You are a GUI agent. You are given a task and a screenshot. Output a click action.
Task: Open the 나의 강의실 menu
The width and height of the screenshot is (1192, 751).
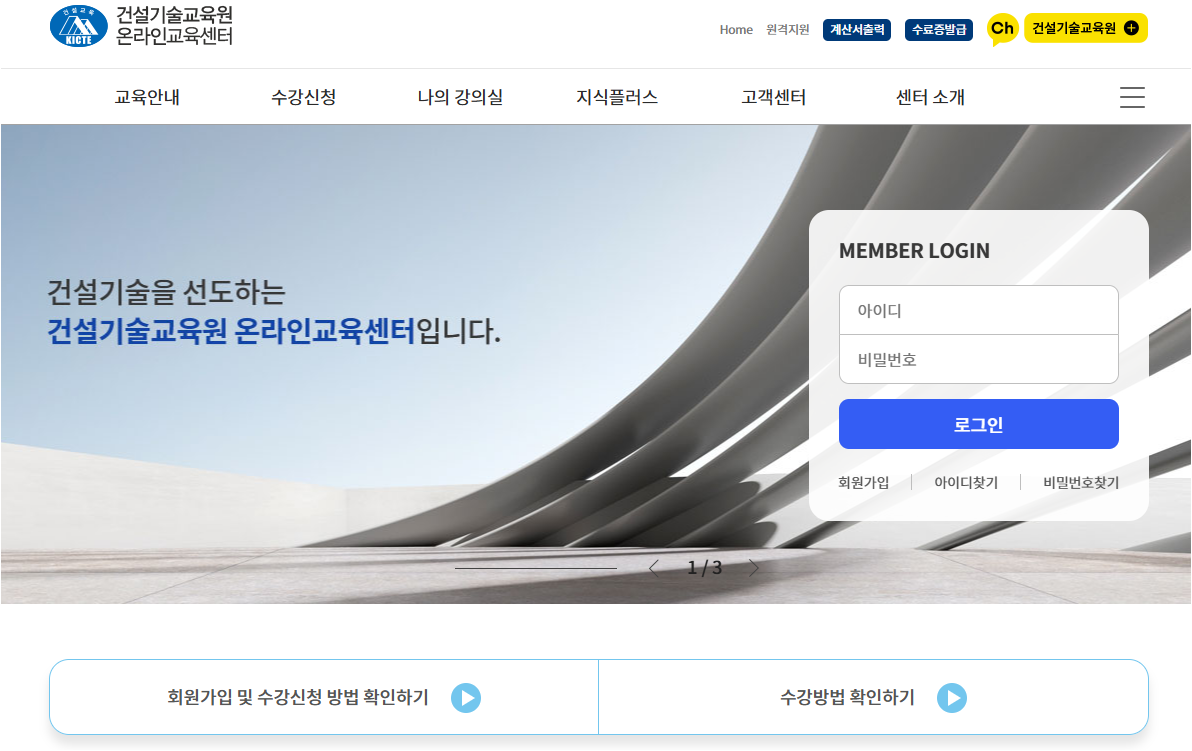[x=461, y=97]
